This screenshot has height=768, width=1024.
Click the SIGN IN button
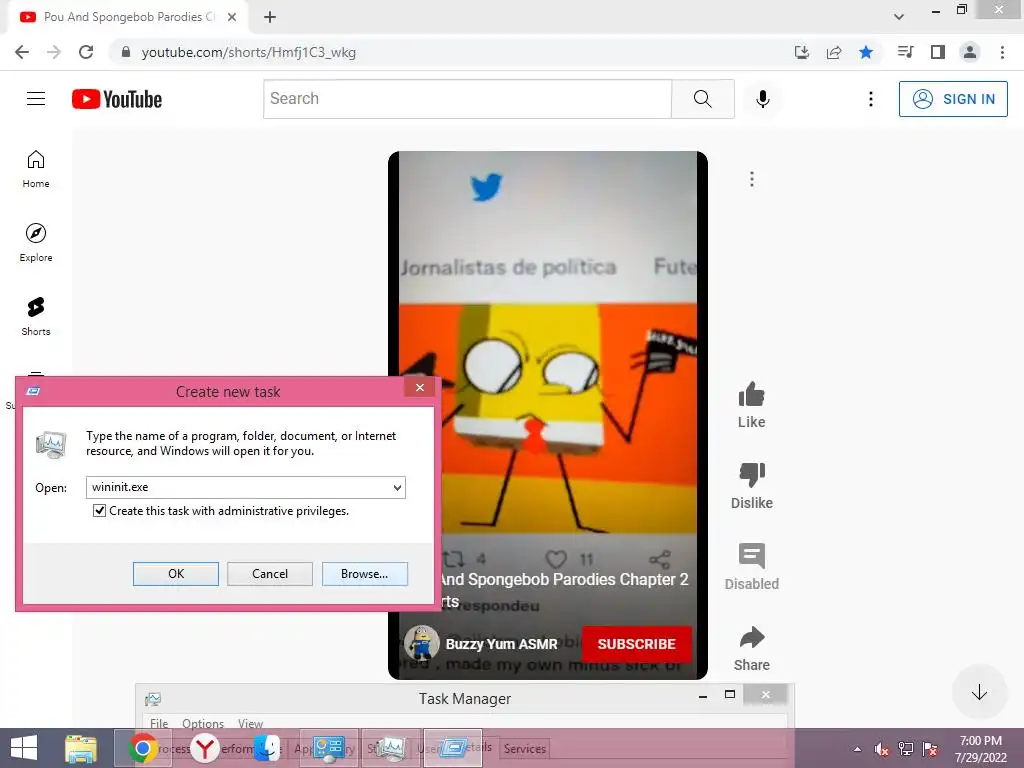point(953,99)
